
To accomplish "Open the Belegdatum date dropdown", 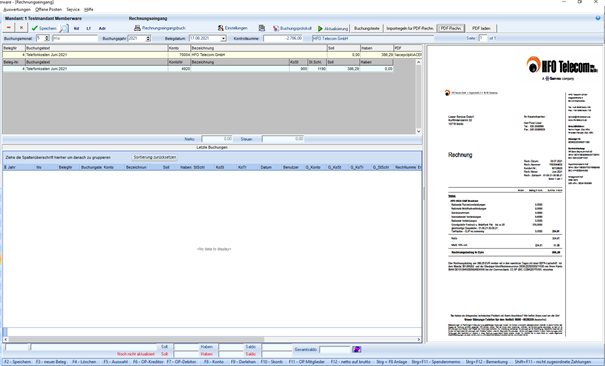I will click(223, 39).
